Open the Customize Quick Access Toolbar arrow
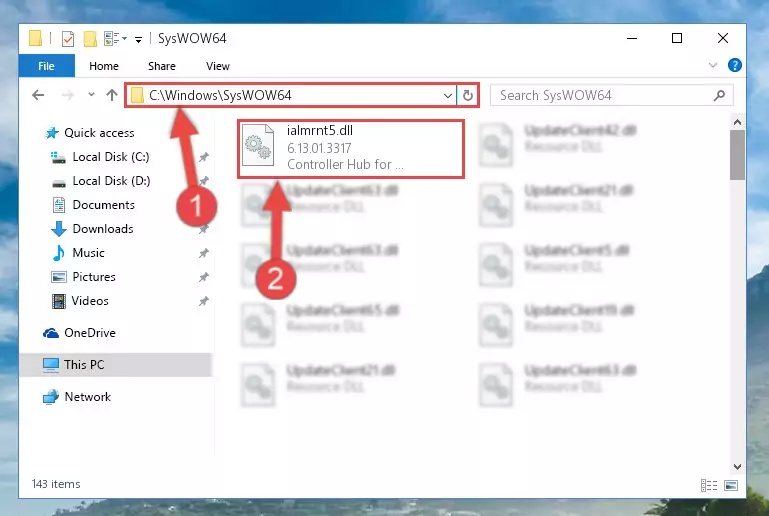769x516 pixels. point(139,39)
